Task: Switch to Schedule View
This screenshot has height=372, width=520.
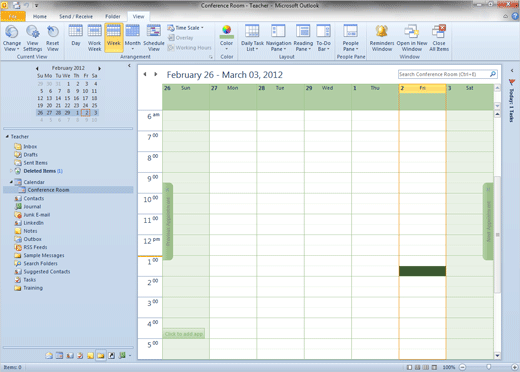Action: (154, 38)
